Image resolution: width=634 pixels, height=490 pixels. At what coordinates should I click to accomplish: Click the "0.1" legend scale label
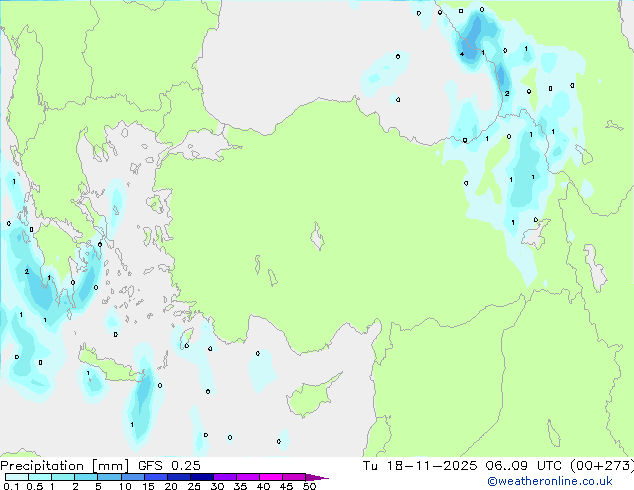click(11, 486)
